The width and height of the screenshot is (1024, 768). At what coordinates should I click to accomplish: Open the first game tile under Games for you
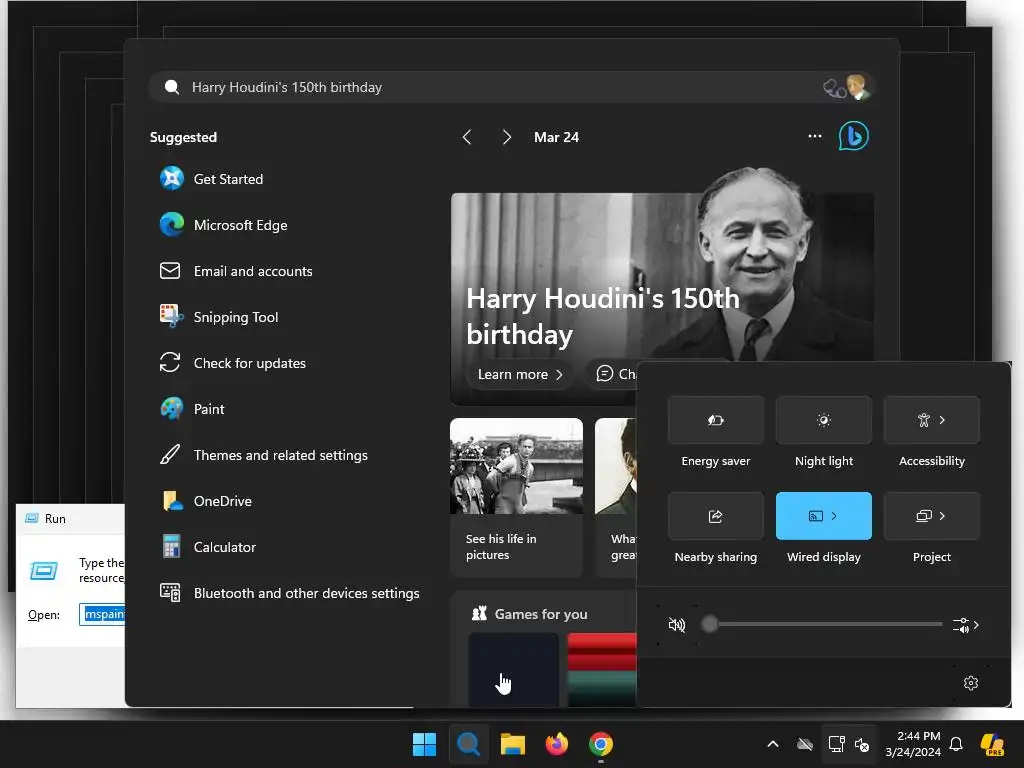click(513, 669)
